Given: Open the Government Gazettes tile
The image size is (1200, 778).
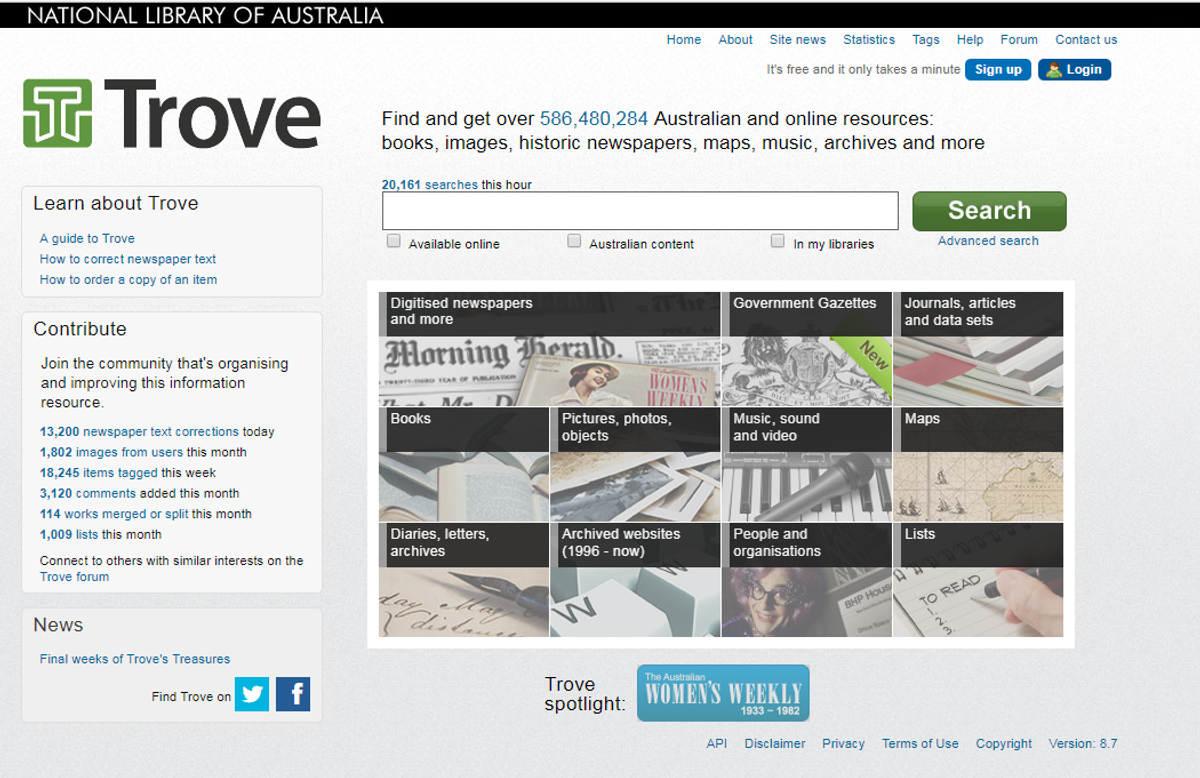Looking at the screenshot, I should coord(806,348).
